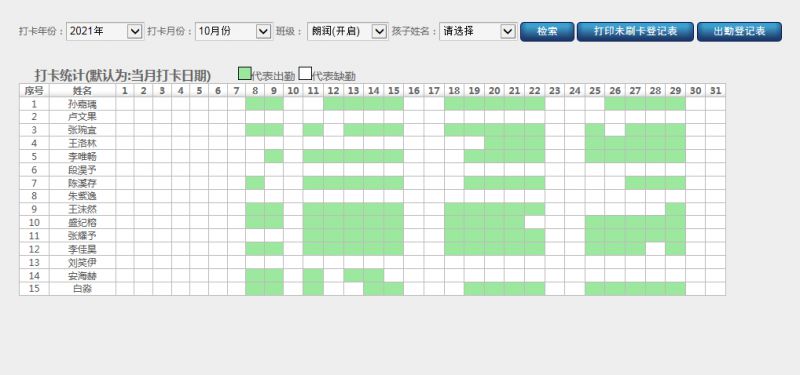Image resolution: width=800 pixels, height=375 pixels.
Task: Click the day 8 column header
Action: (x=255, y=90)
